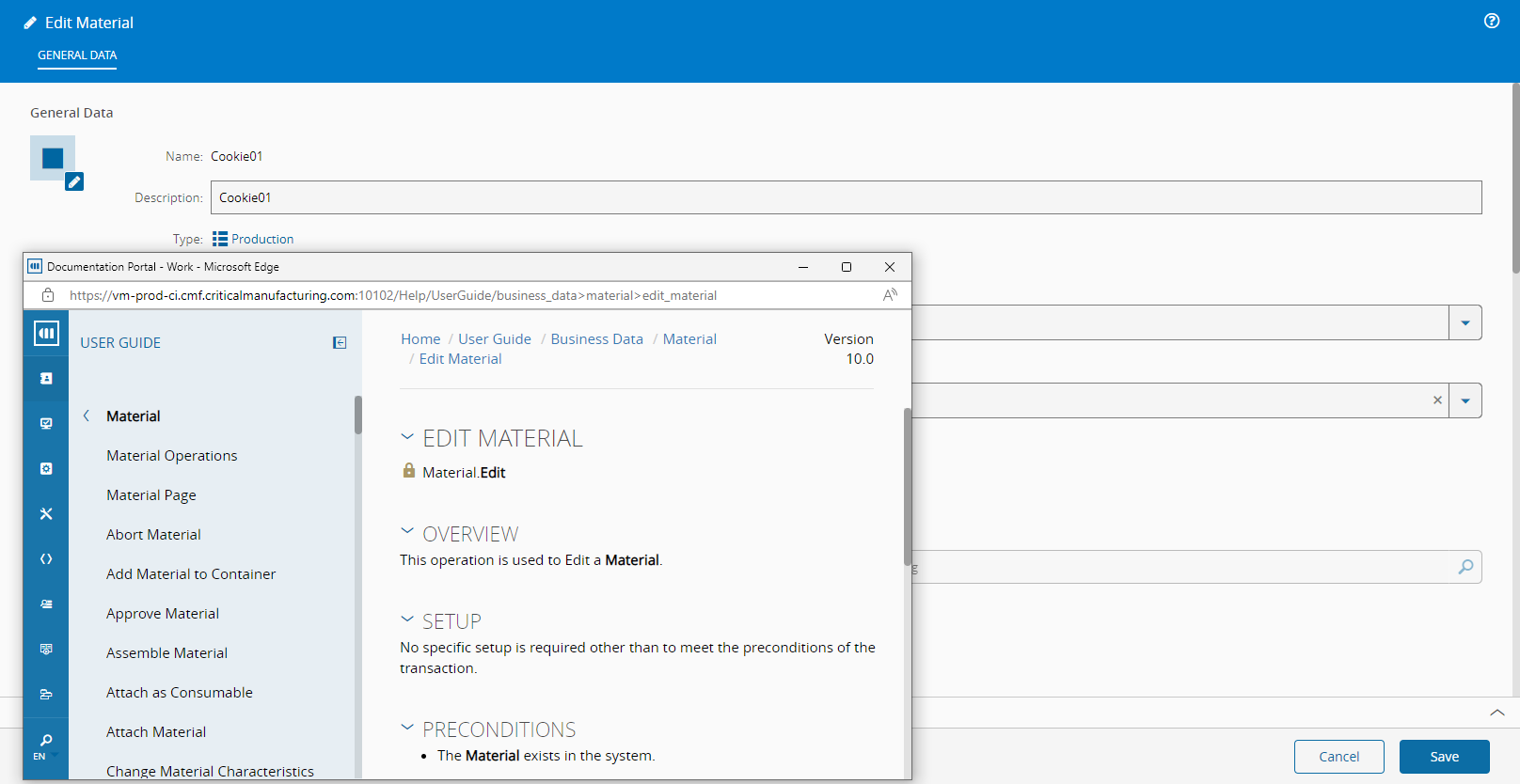The image size is (1520, 784).
Task: Follow the Business Data breadcrumb link
Action: click(x=596, y=339)
